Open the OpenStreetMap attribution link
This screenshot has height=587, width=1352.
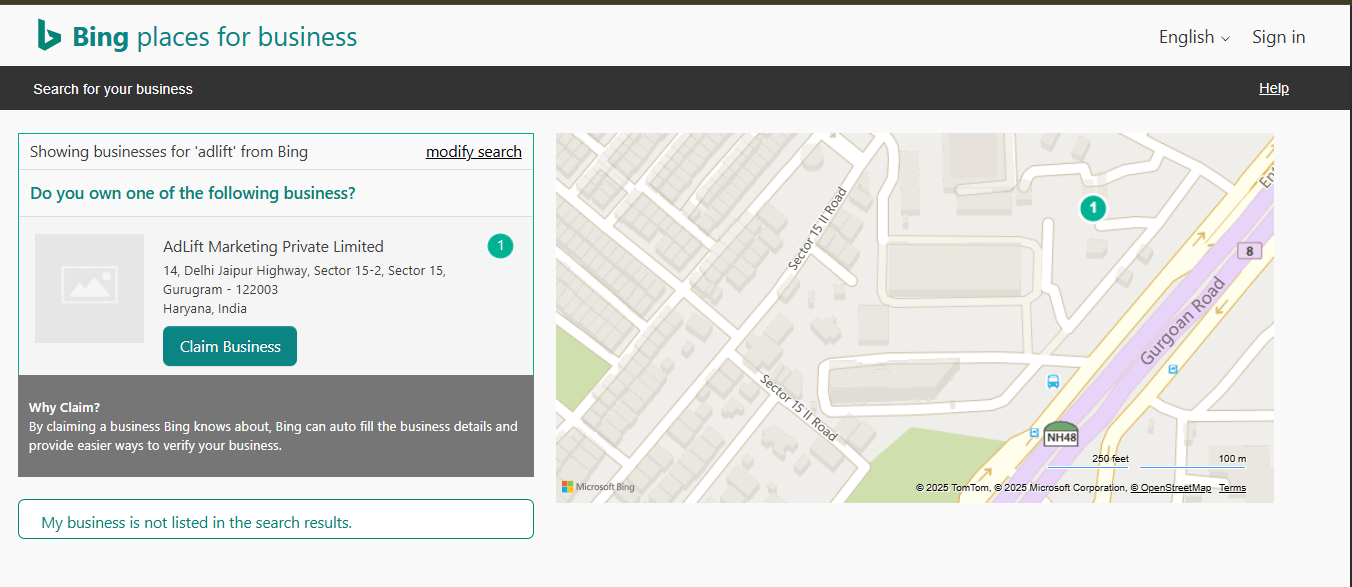click(x=1170, y=488)
